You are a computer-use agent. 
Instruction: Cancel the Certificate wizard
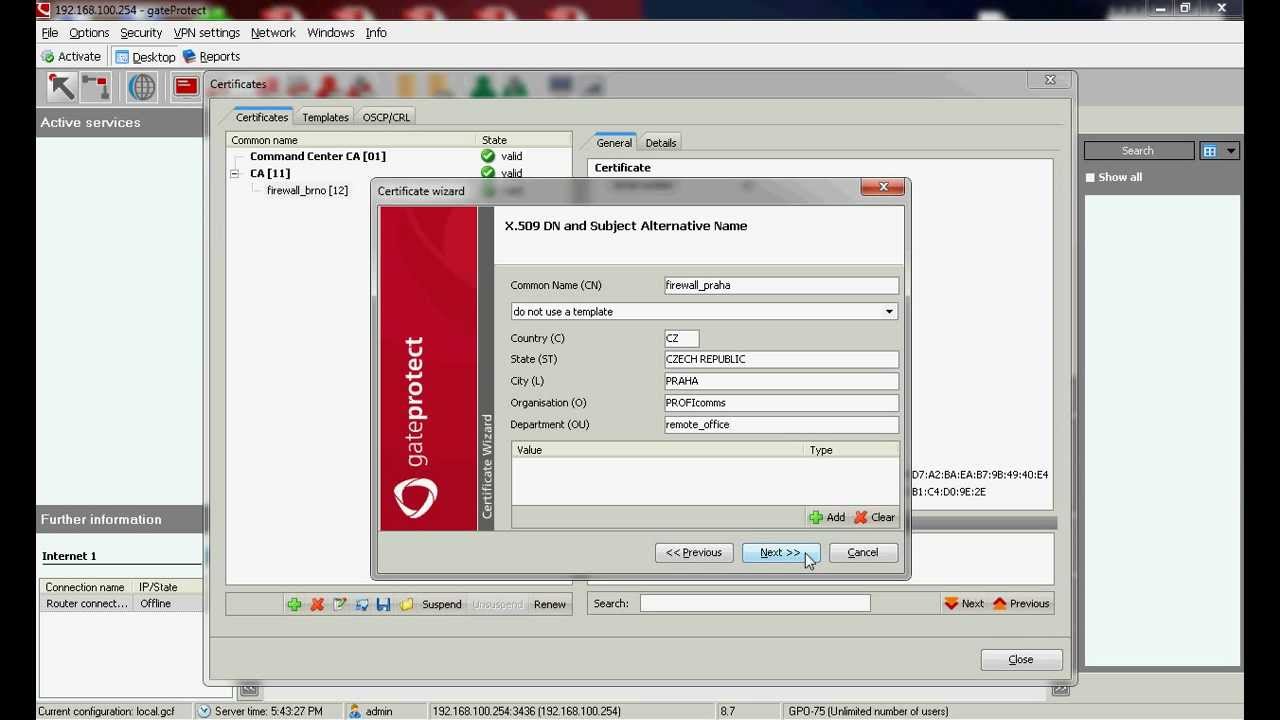863,553
